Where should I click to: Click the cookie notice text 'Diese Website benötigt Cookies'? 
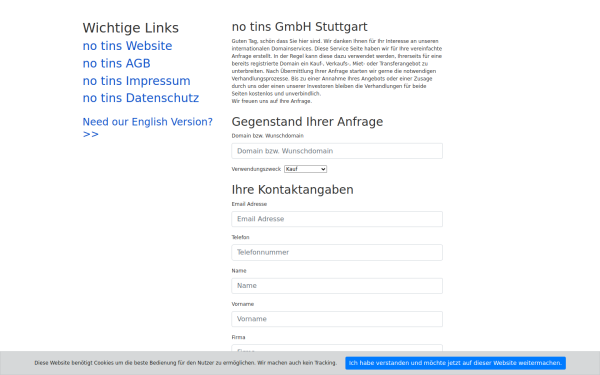click(x=186, y=363)
